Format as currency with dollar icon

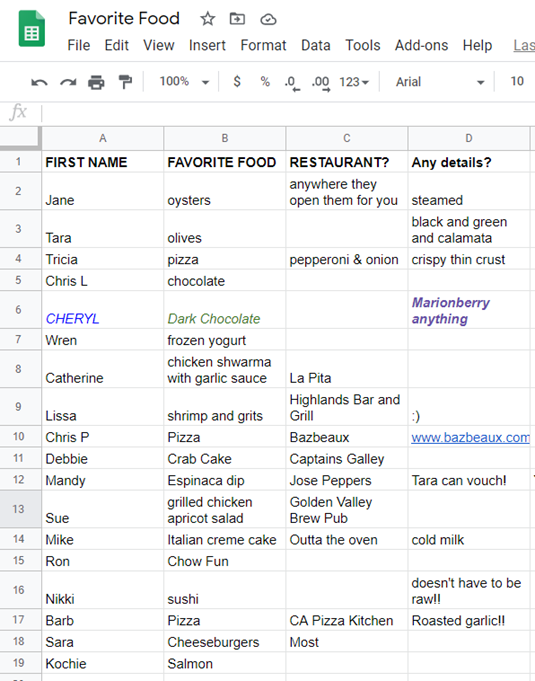[x=237, y=81]
